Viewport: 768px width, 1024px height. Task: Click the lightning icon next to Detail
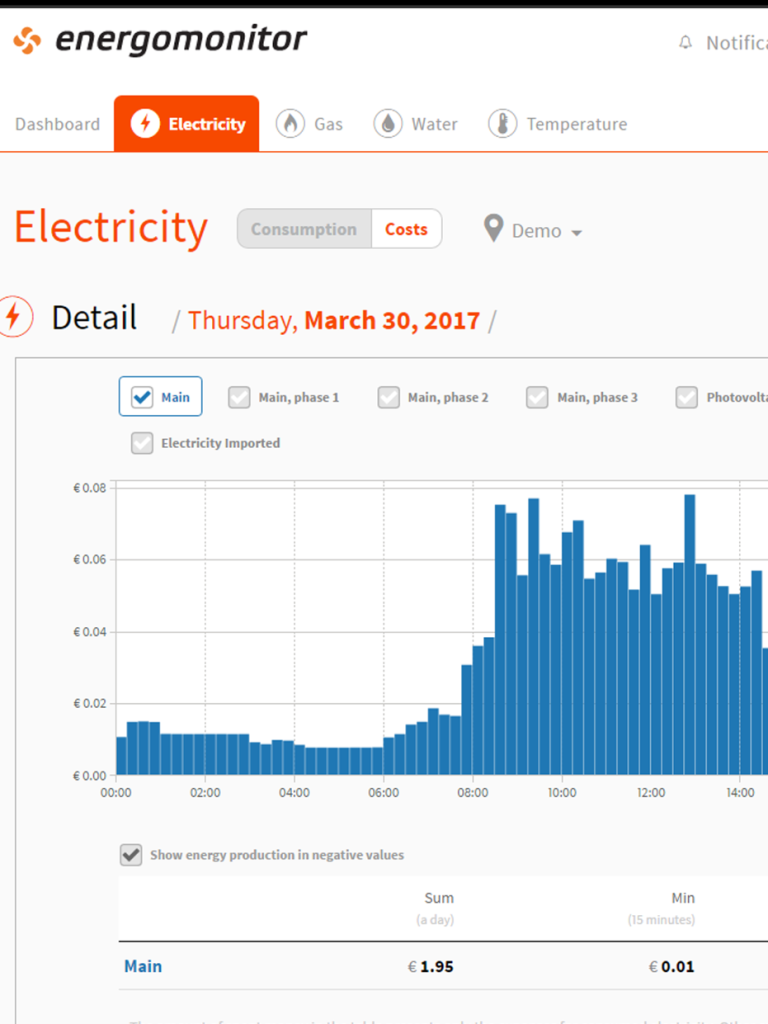pyautogui.click(x=13, y=317)
